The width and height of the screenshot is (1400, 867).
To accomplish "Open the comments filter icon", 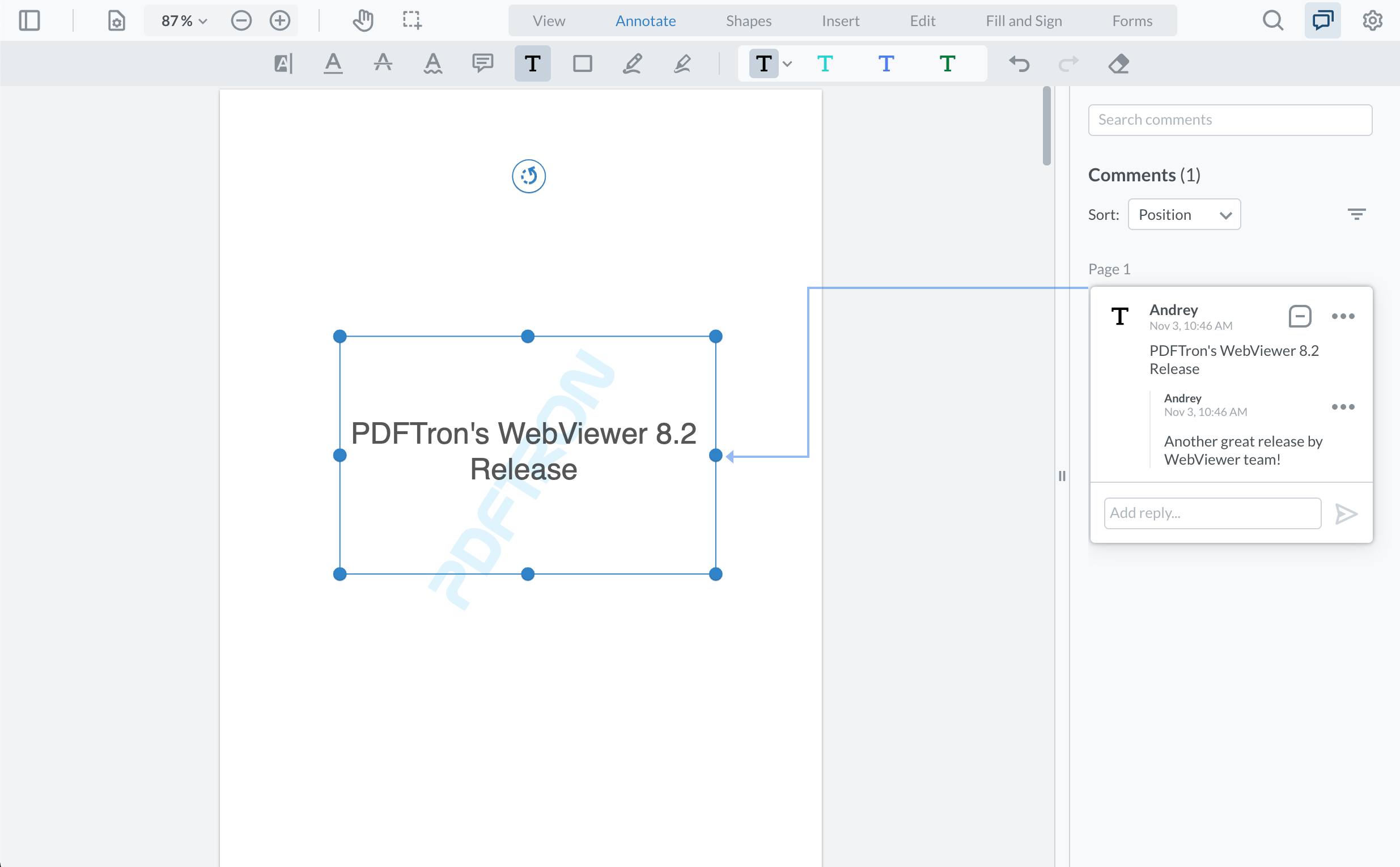I will 1356,214.
